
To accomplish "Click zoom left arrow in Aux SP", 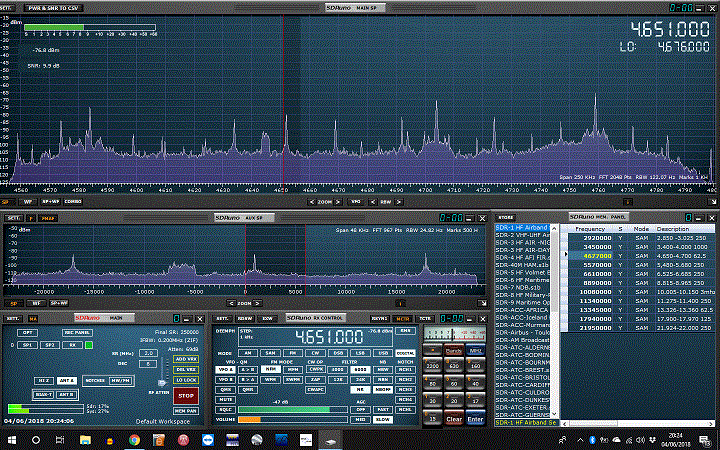I will (231, 303).
